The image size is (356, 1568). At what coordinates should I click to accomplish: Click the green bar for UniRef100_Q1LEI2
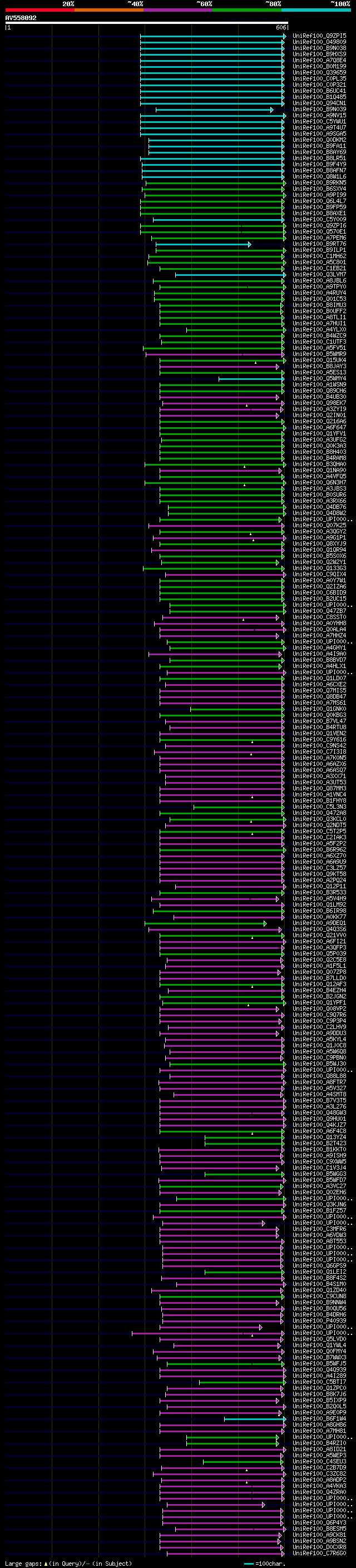245,1272
